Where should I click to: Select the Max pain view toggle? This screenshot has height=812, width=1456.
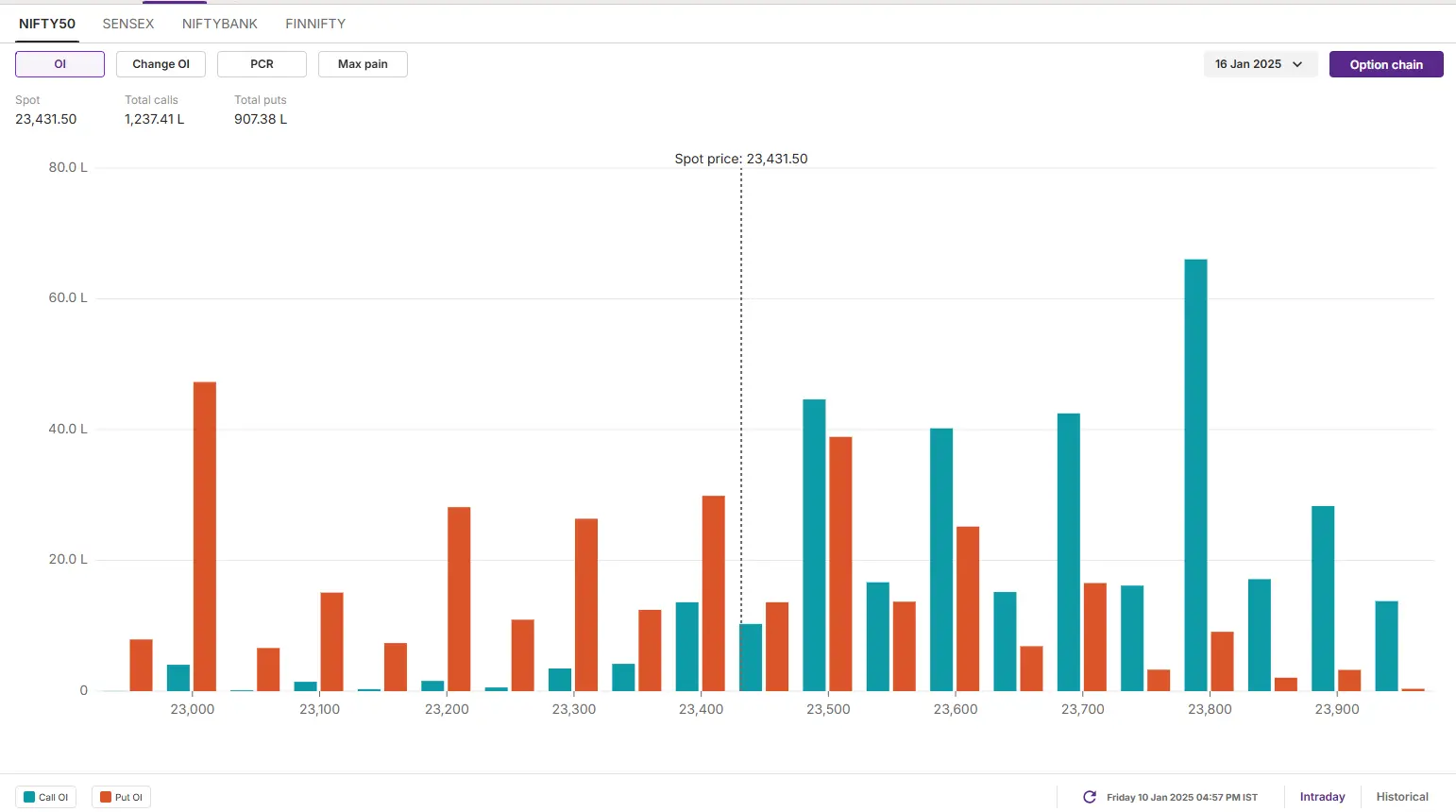point(363,64)
